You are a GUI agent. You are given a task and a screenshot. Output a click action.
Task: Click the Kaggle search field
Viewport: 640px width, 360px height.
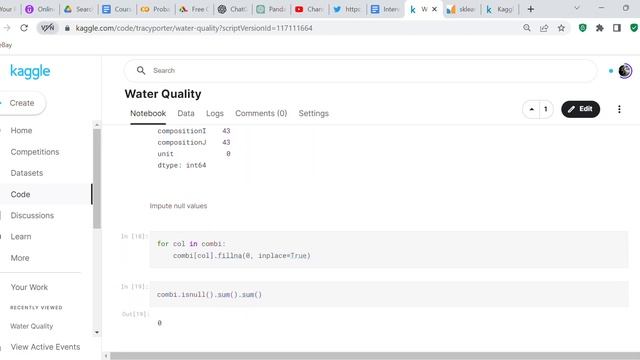click(360, 71)
